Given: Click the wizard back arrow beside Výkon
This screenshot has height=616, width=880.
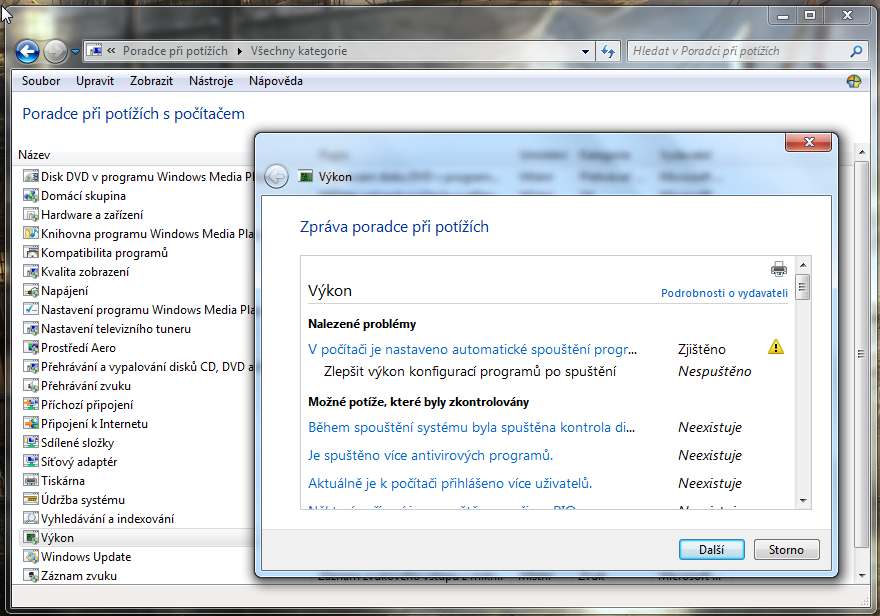Looking at the screenshot, I should (276, 177).
